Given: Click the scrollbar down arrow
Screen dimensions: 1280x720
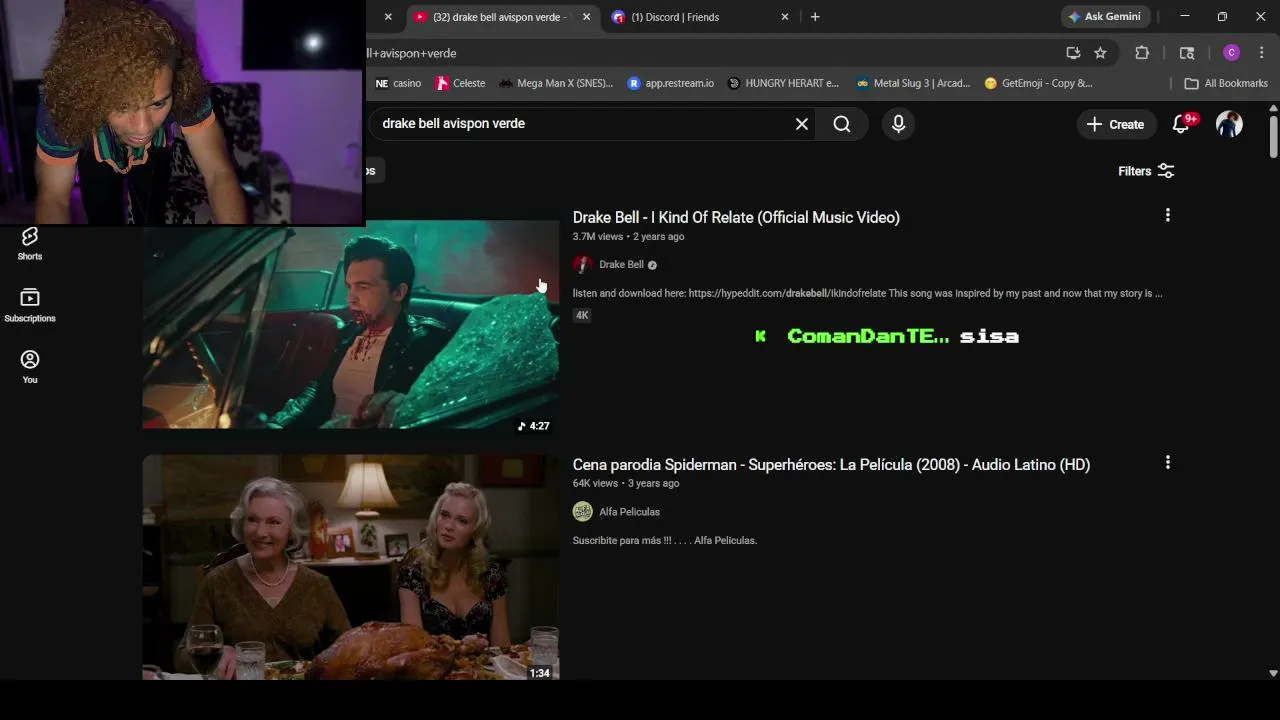Looking at the screenshot, I should [x=1273, y=674].
